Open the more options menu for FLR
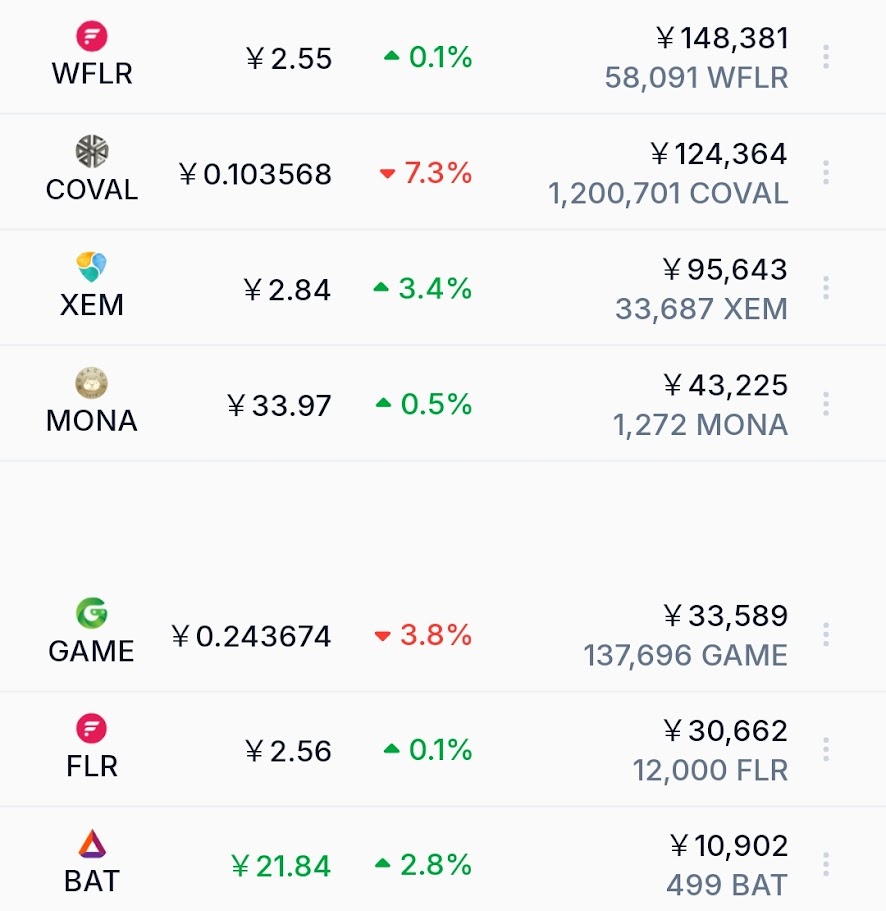Viewport: 886px width, 911px height. click(x=826, y=749)
